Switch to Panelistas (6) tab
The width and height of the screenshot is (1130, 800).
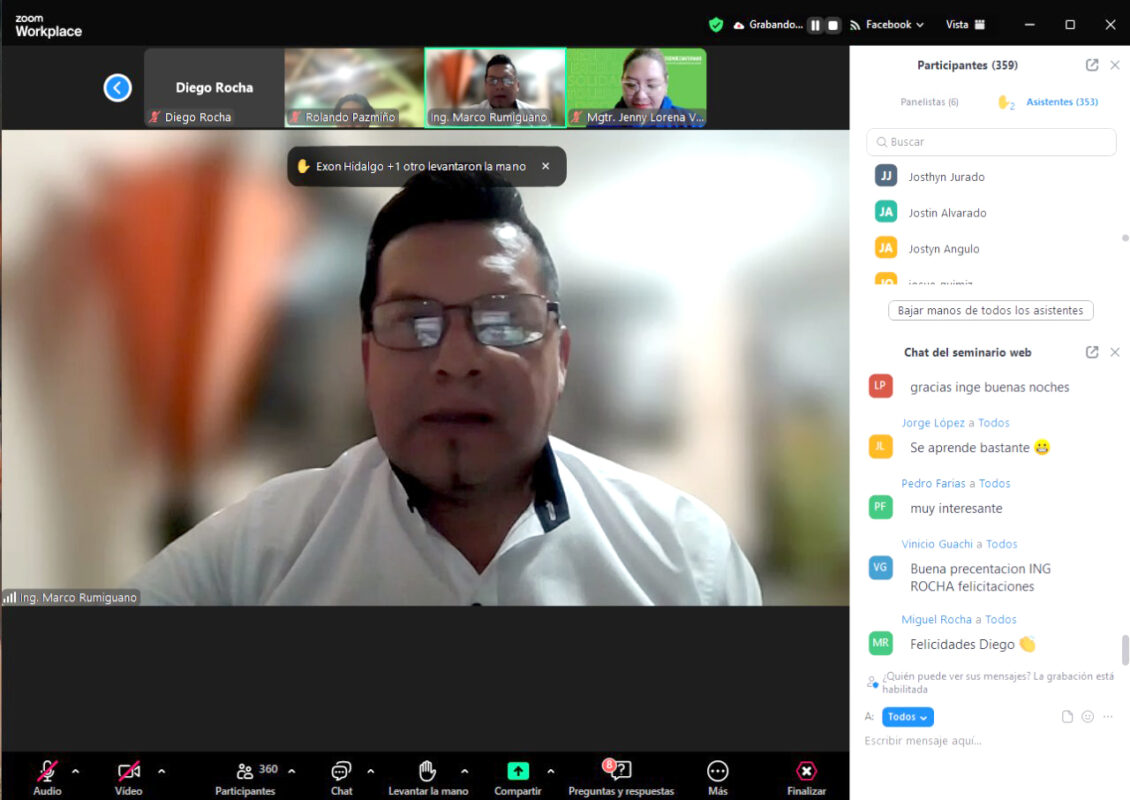coord(929,102)
